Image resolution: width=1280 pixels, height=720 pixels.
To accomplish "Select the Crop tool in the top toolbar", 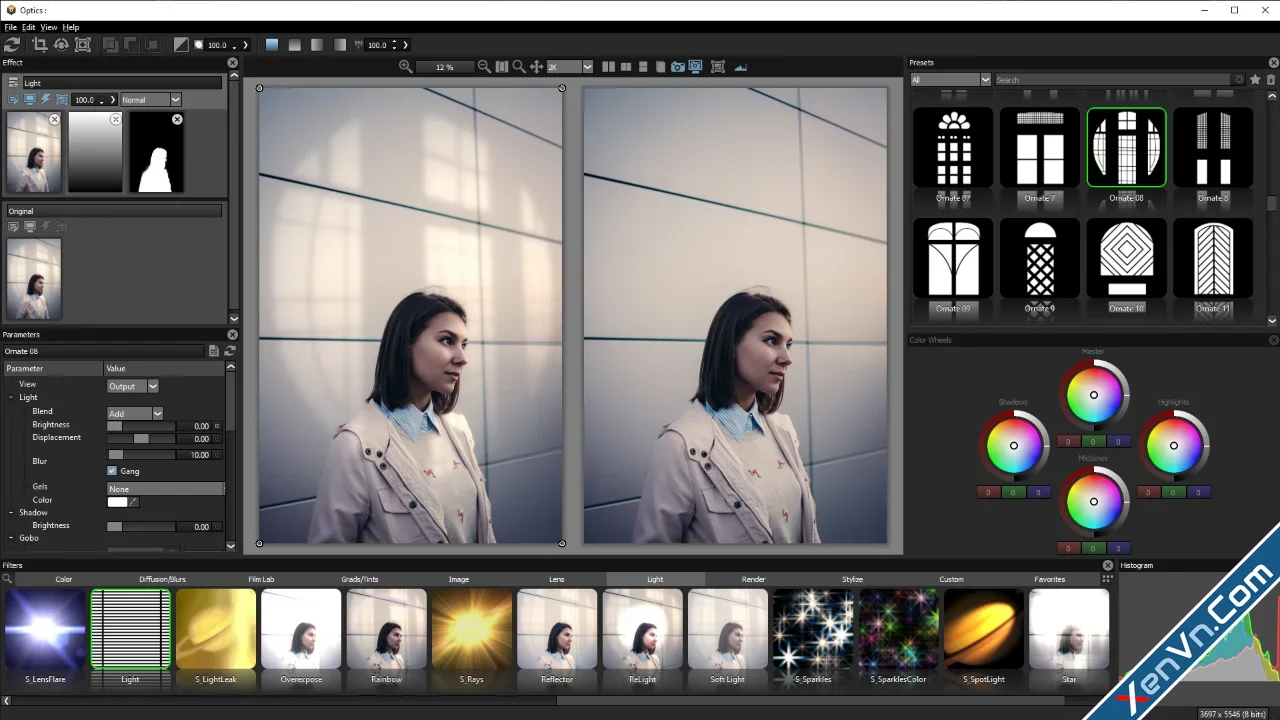I will 40,45.
